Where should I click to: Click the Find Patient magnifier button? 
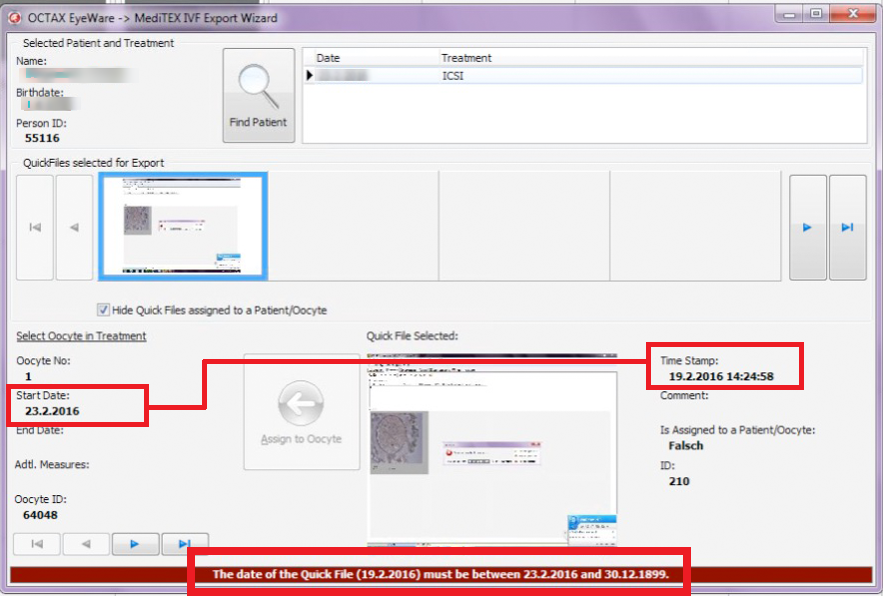[x=258, y=95]
